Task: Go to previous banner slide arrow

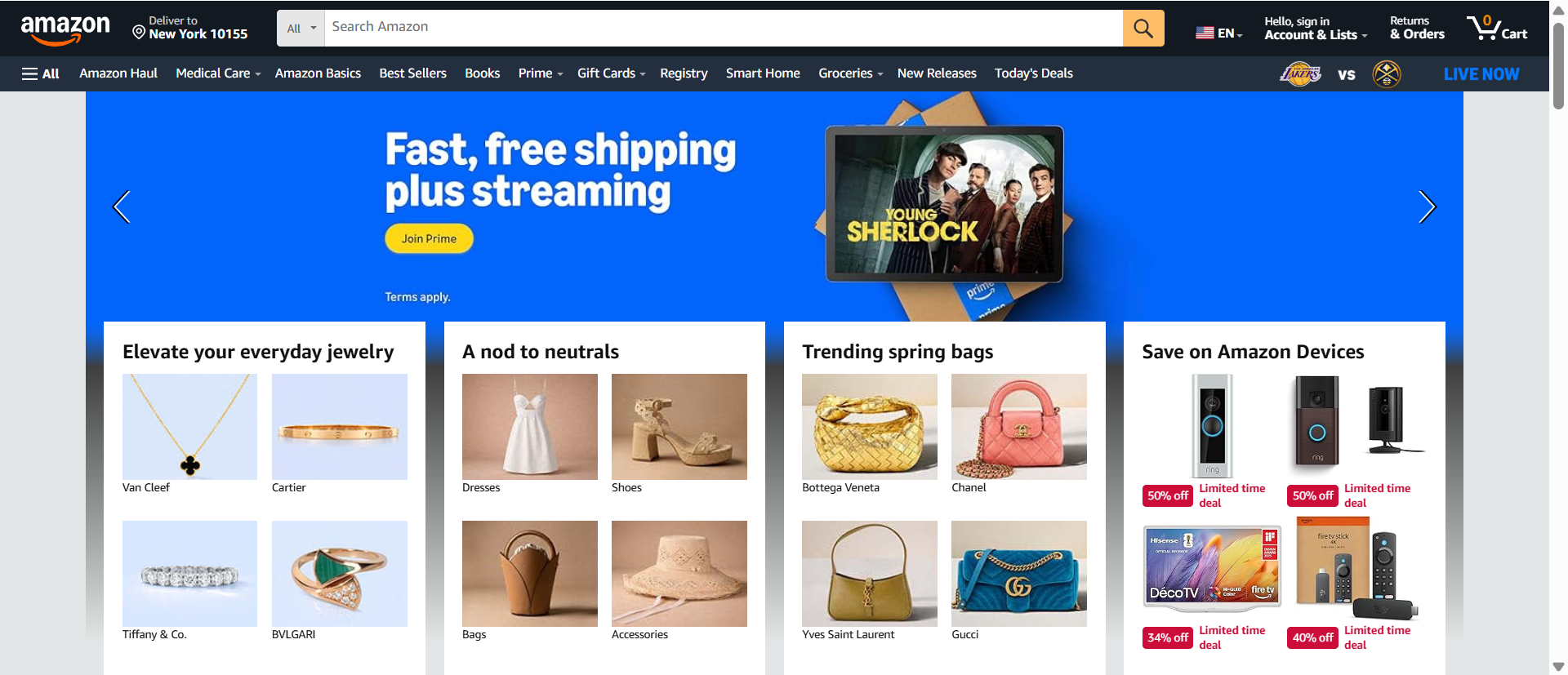Action: (x=122, y=206)
